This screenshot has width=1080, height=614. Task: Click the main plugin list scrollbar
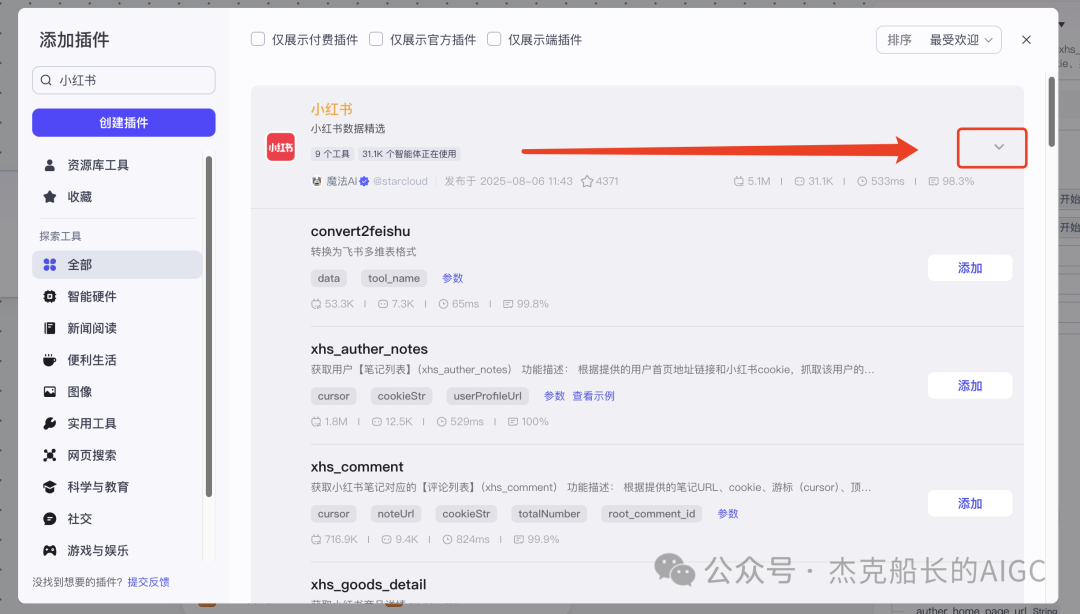pos(1052,112)
